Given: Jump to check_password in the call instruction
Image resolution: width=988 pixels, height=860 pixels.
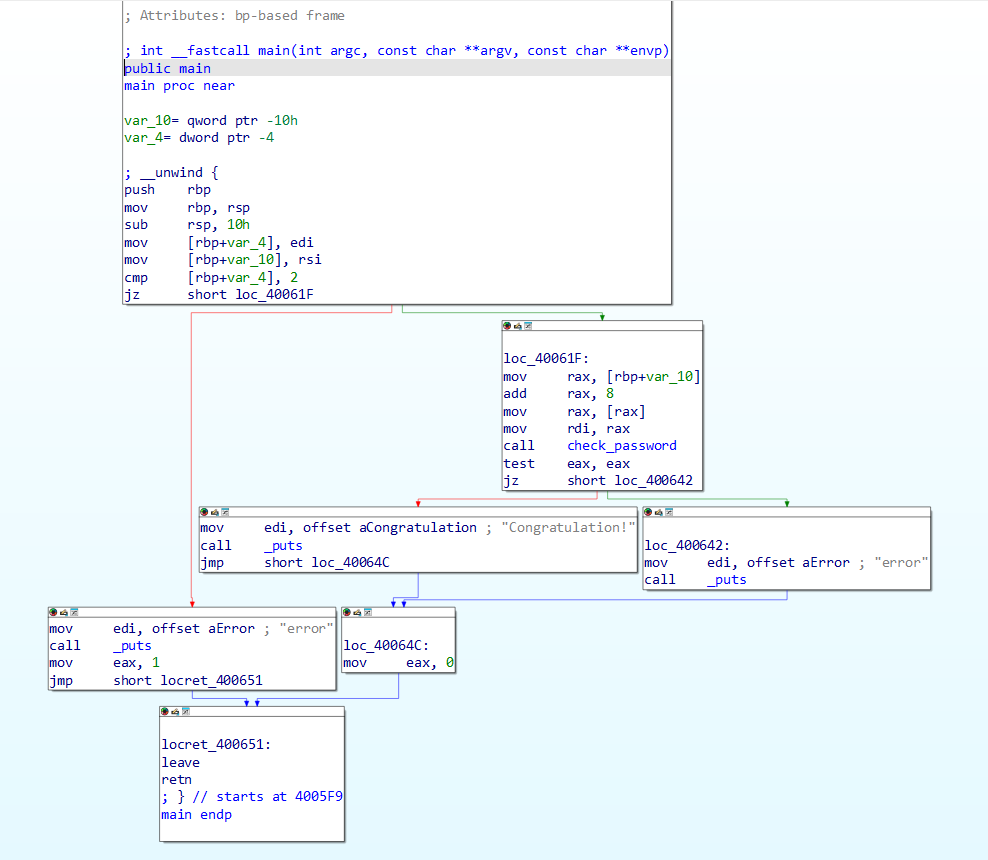Looking at the screenshot, I should click(x=622, y=446).
